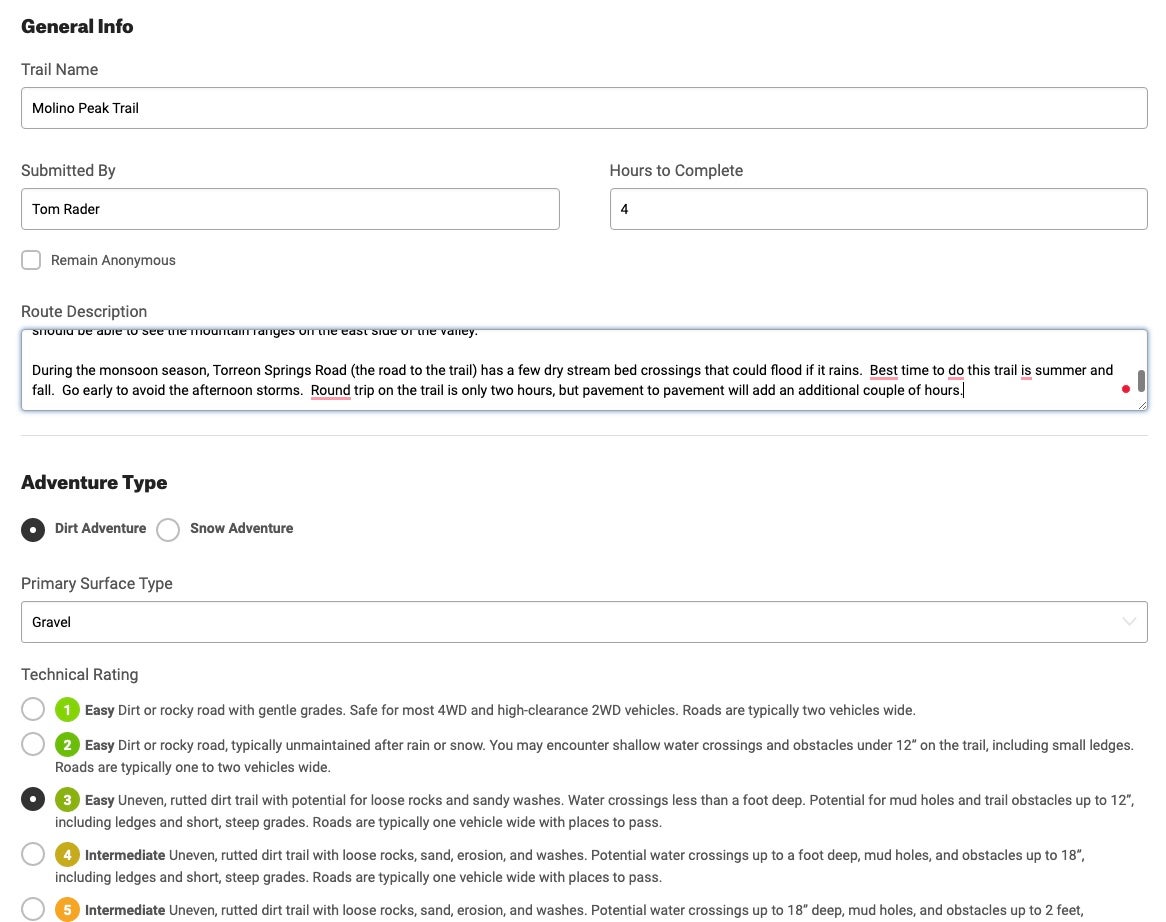Choose the Snow Adventure radio button
Screen dimensions: 1166x922
coord(168,529)
